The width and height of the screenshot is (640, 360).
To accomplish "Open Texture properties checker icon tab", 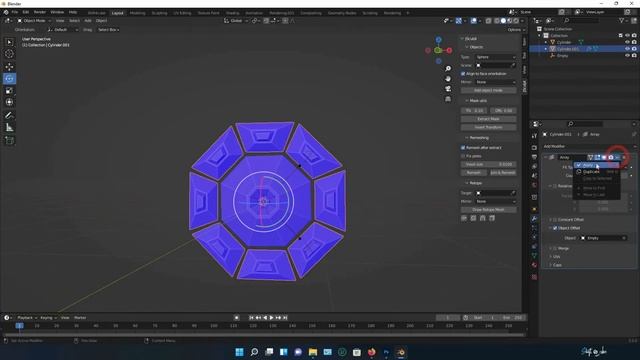I will 534,277.
